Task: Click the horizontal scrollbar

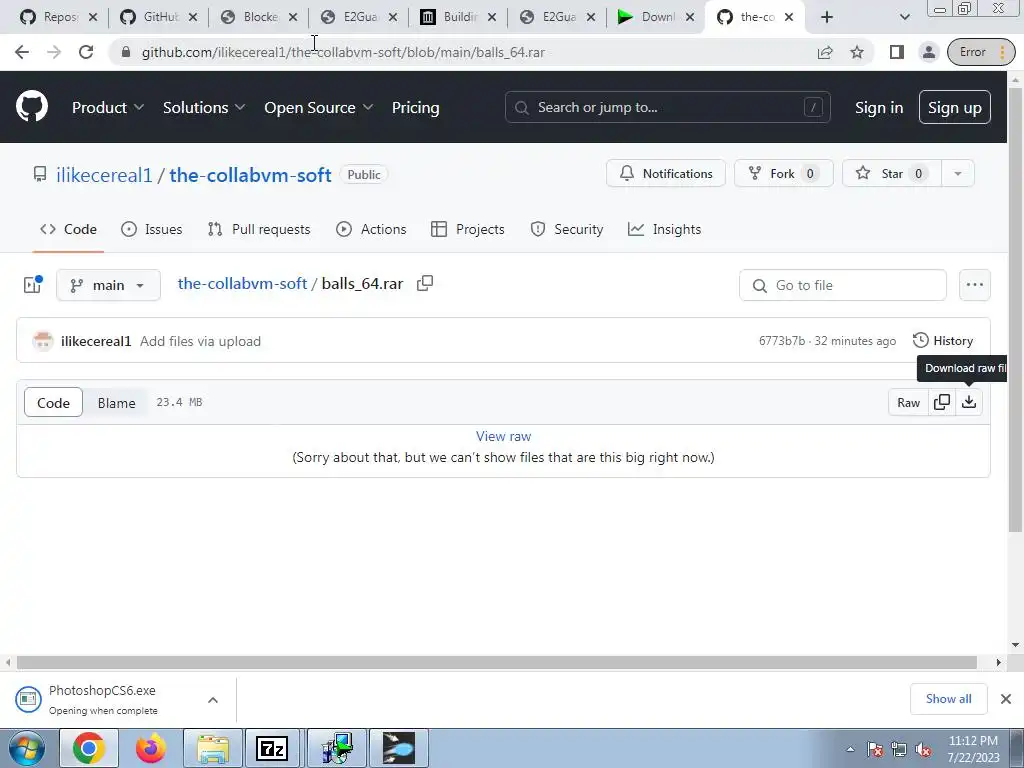Action: (496, 663)
